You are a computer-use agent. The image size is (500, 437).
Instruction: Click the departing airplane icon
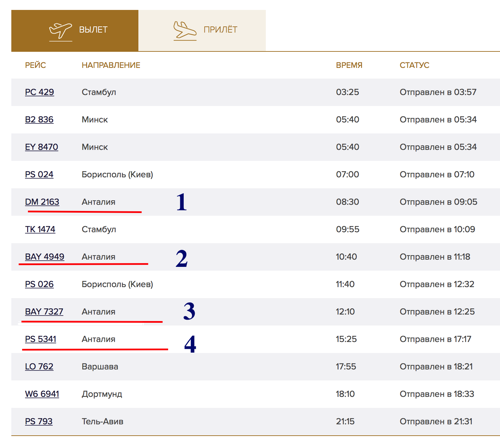click(60, 31)
